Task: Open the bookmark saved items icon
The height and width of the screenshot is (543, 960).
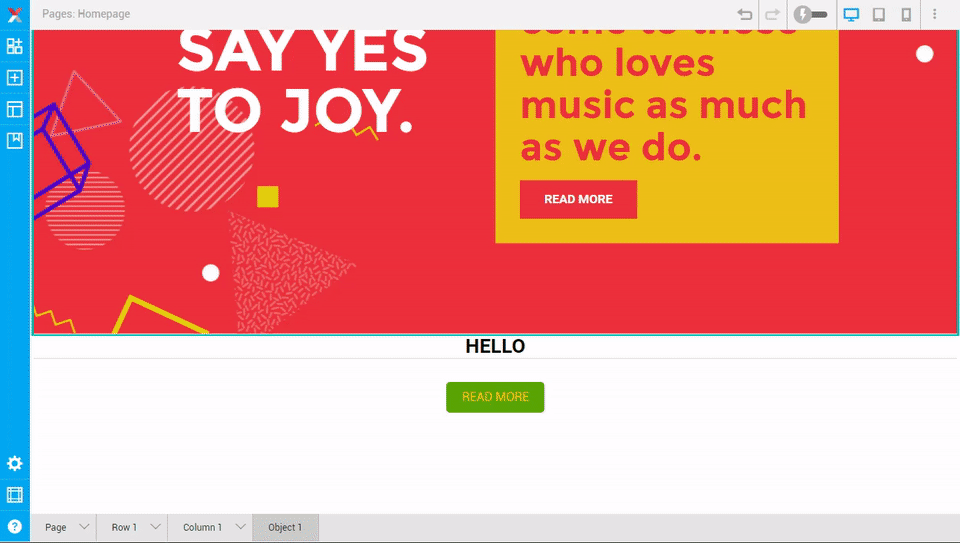Action: [x=15, y=141]
